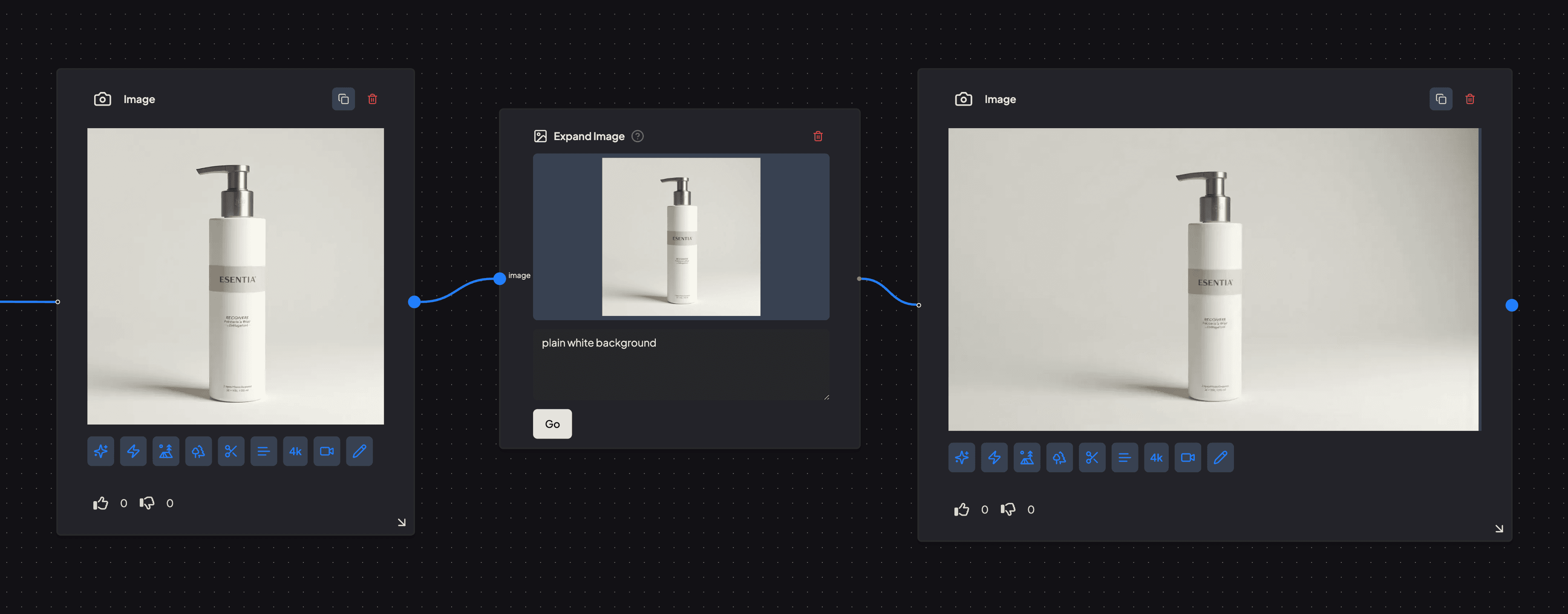Delete the Expand Image node
Image resolution: width=1568 pixels, height=614 pixels.
(x=818, y=136)
